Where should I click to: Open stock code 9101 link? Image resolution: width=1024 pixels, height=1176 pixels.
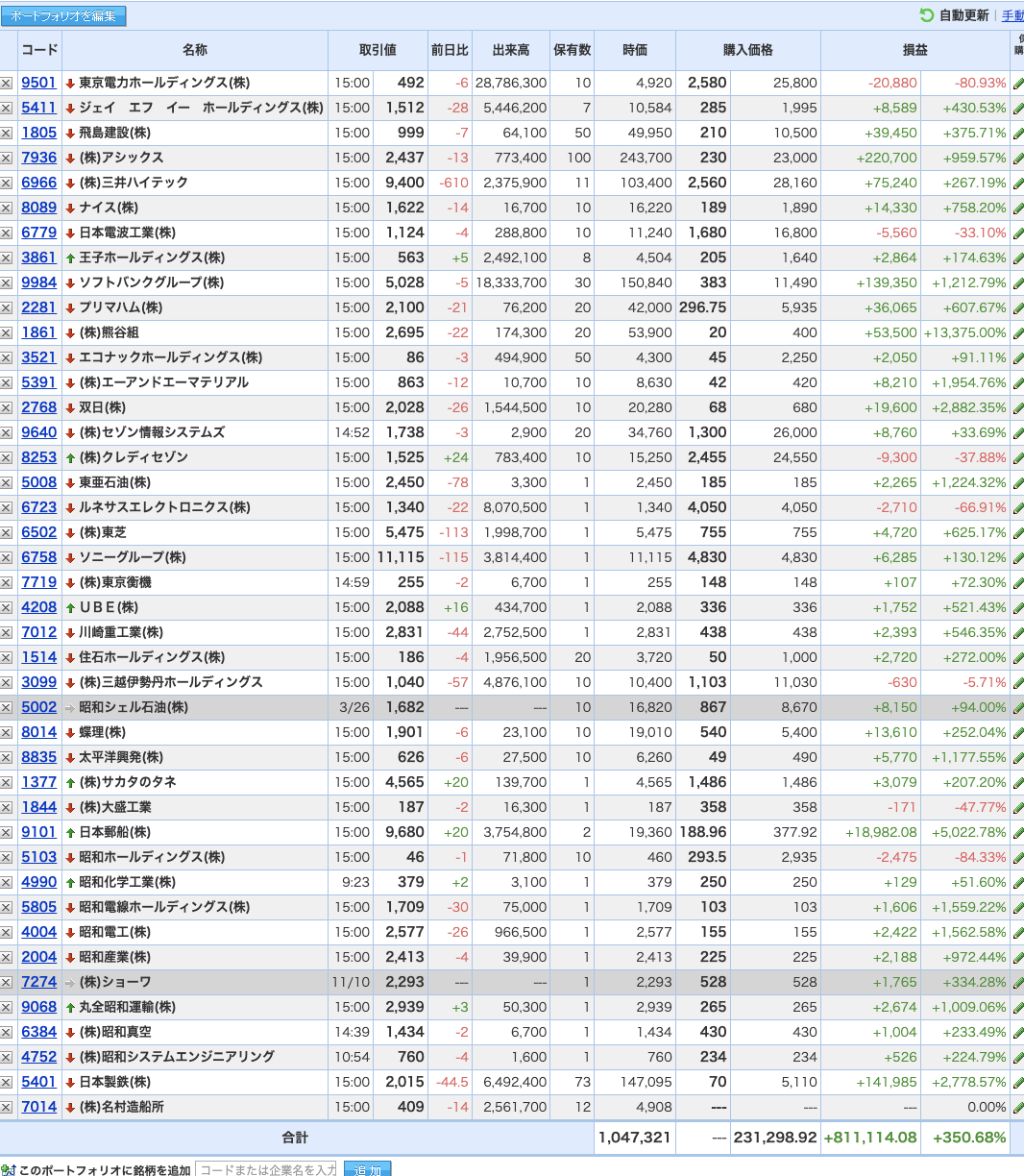(x=39, y=832)
